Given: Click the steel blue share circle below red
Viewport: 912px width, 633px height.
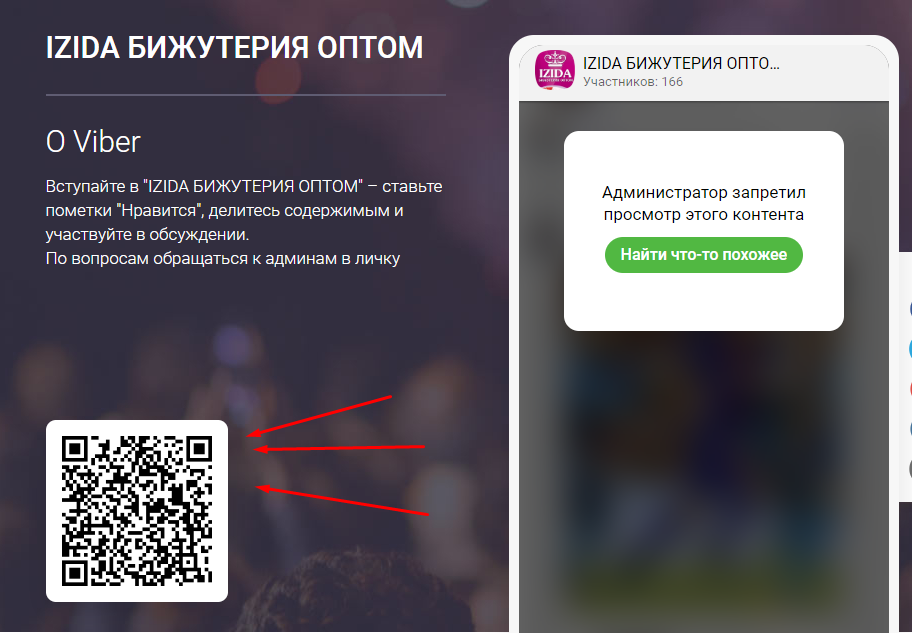Looking at the screenshot, I should coord(909,428).
